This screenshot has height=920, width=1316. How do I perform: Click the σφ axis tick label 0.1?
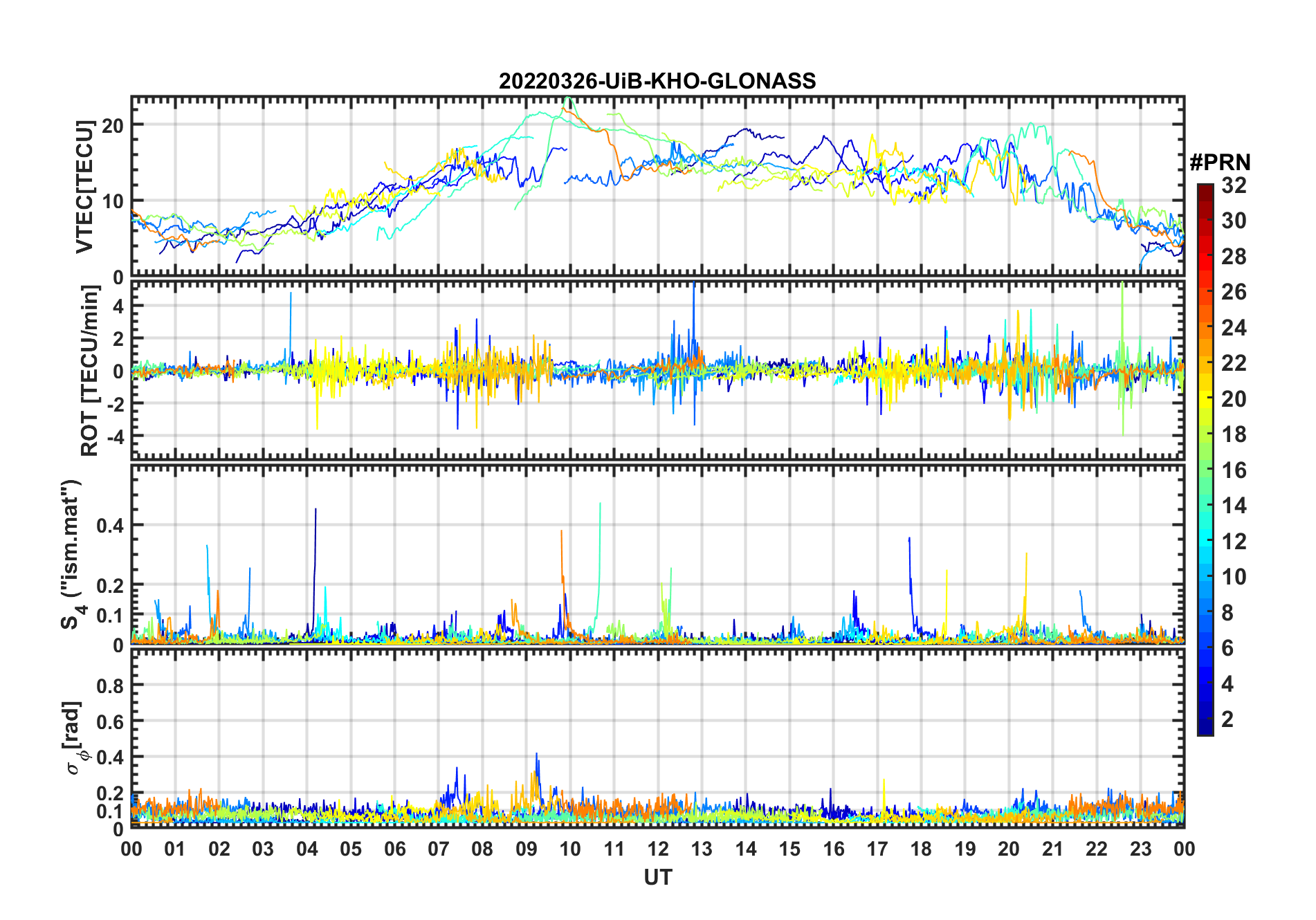[x=110, y=811]
